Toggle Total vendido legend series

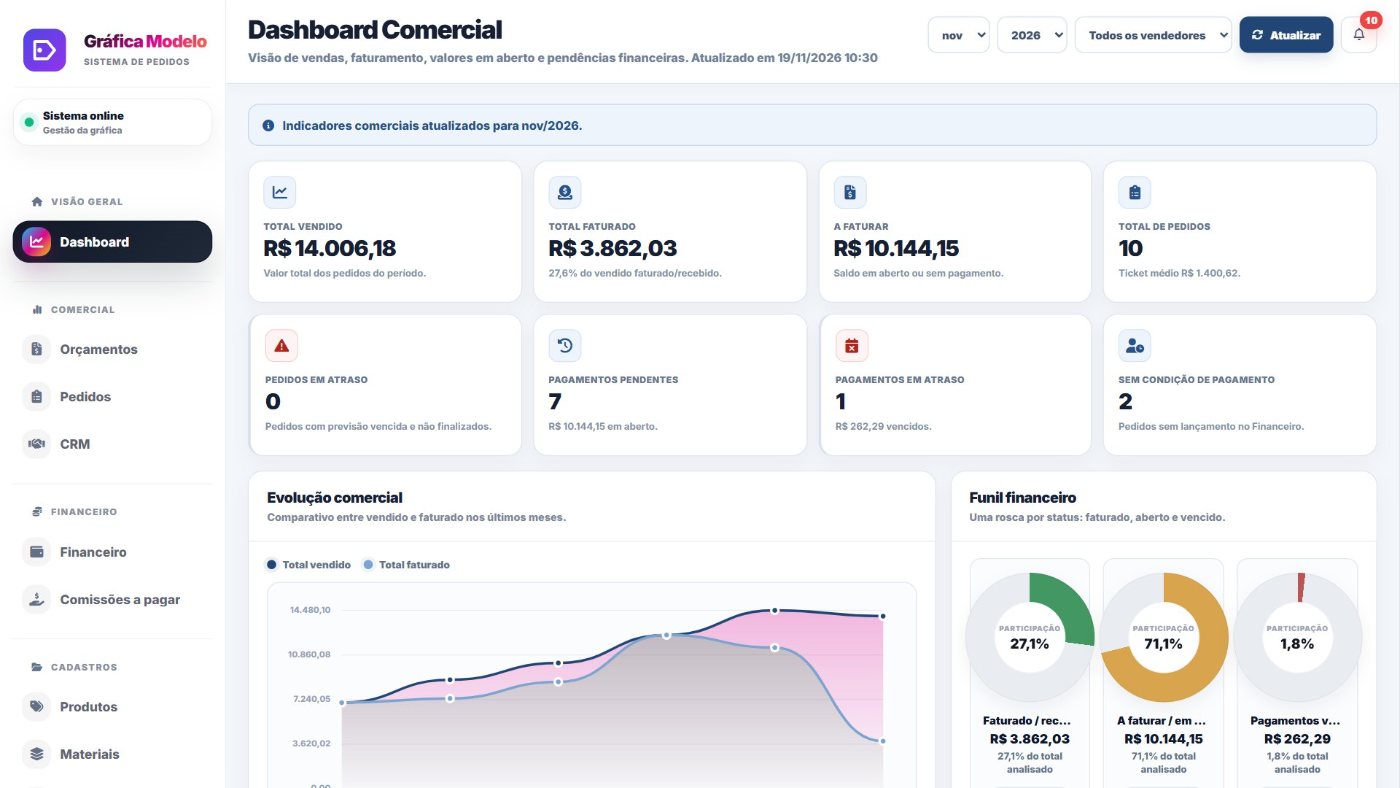point(309,565)
